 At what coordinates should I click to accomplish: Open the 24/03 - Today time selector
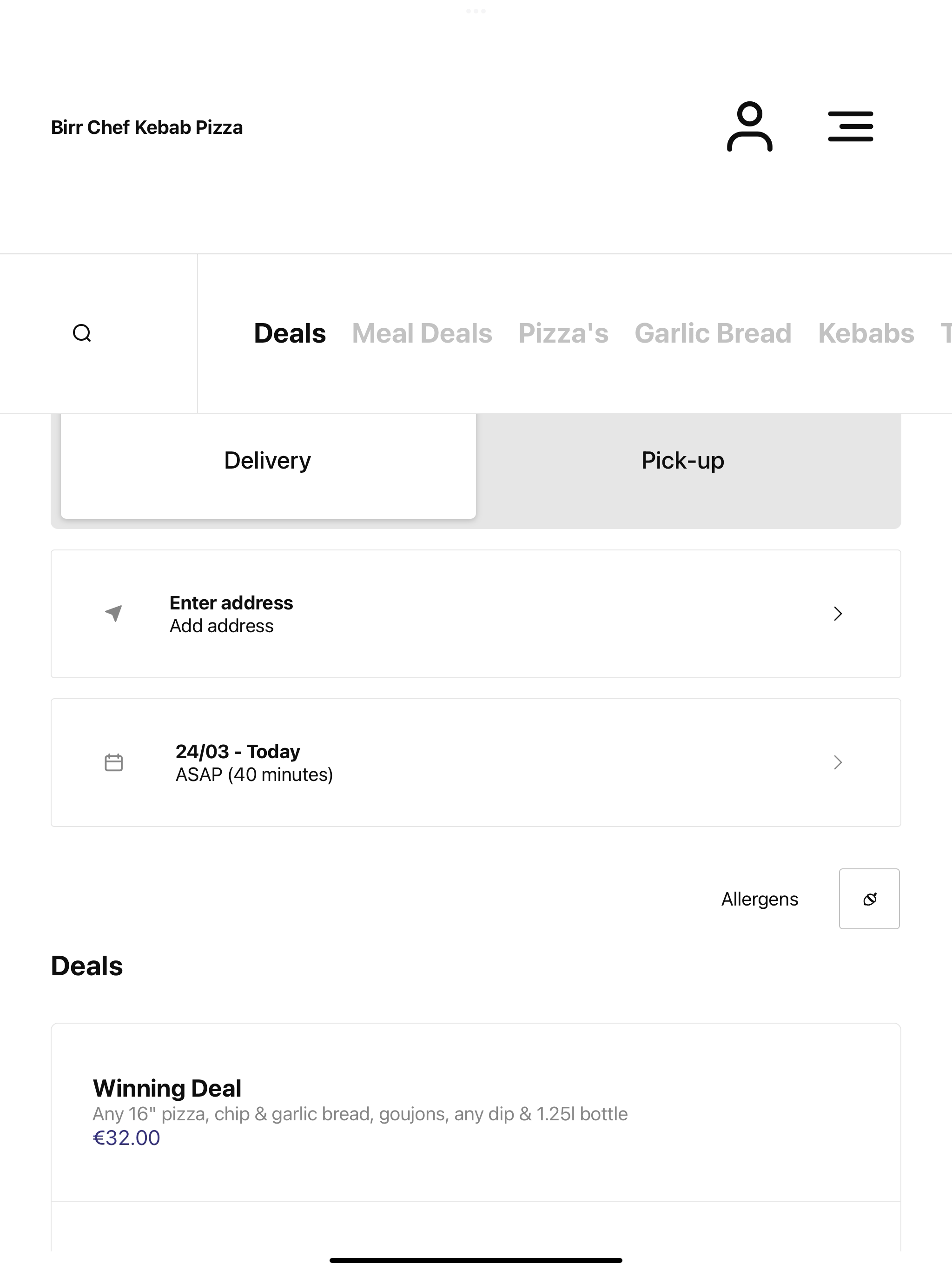pyautogui.click(x=476, y=762)
